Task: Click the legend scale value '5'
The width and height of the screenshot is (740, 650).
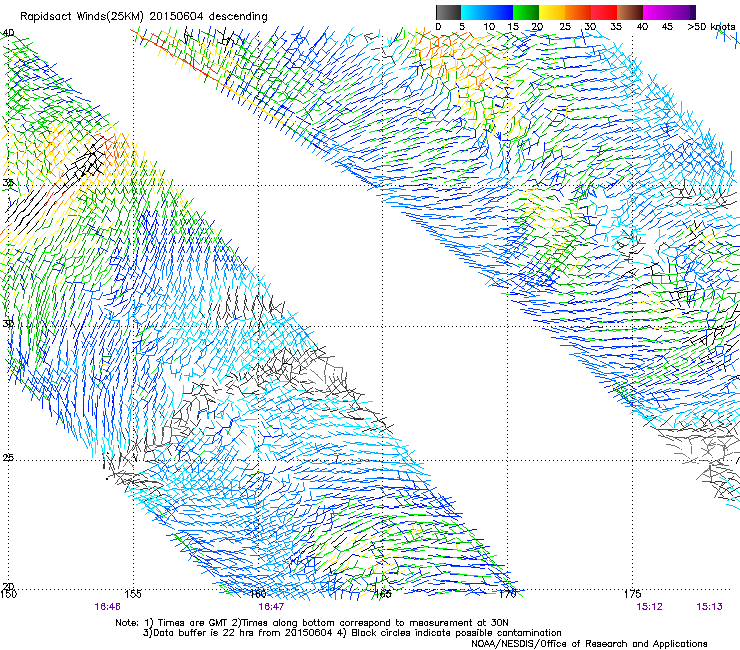Action: 462,26
